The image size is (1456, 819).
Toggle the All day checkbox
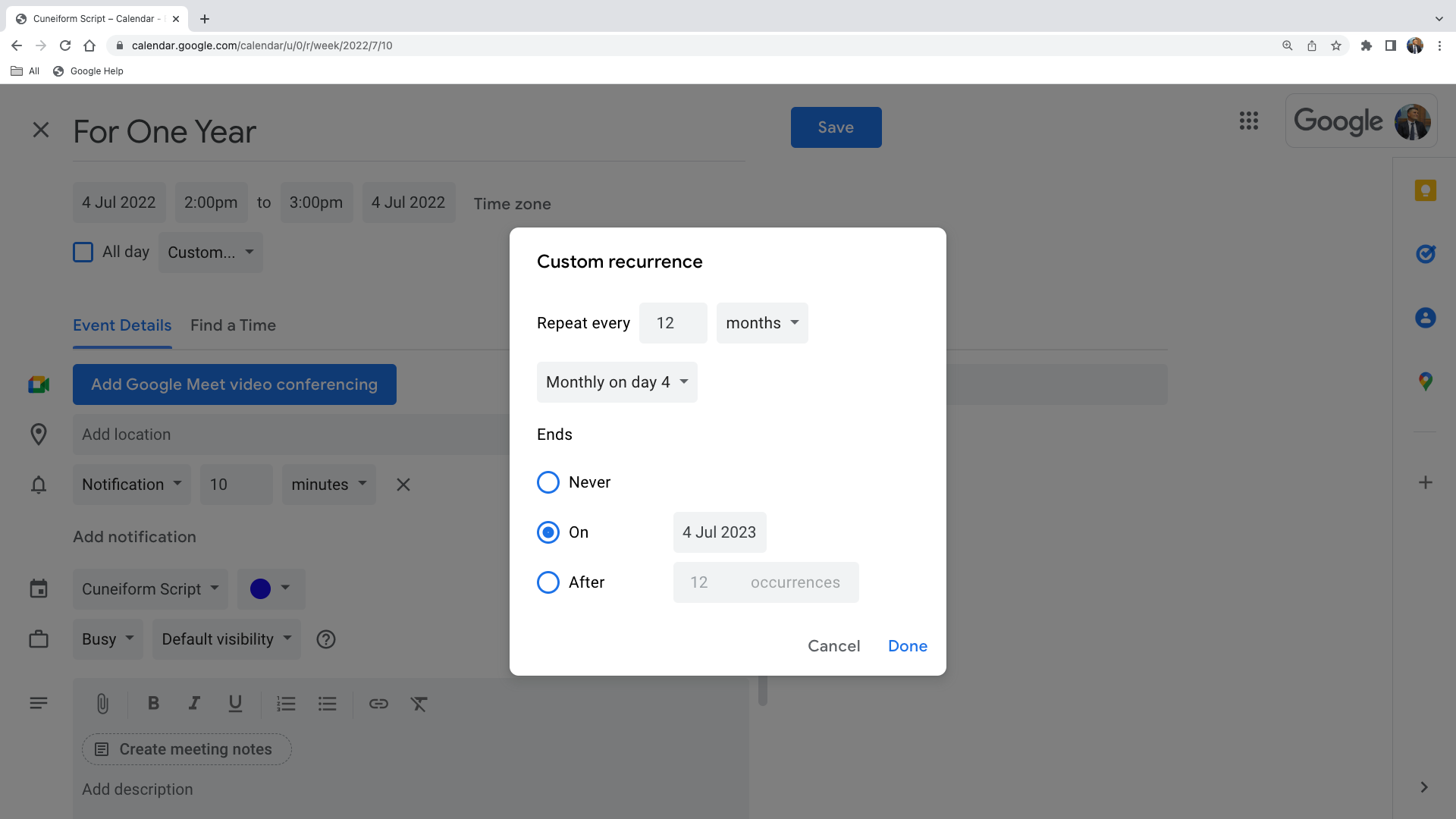(x=83, y=252)
